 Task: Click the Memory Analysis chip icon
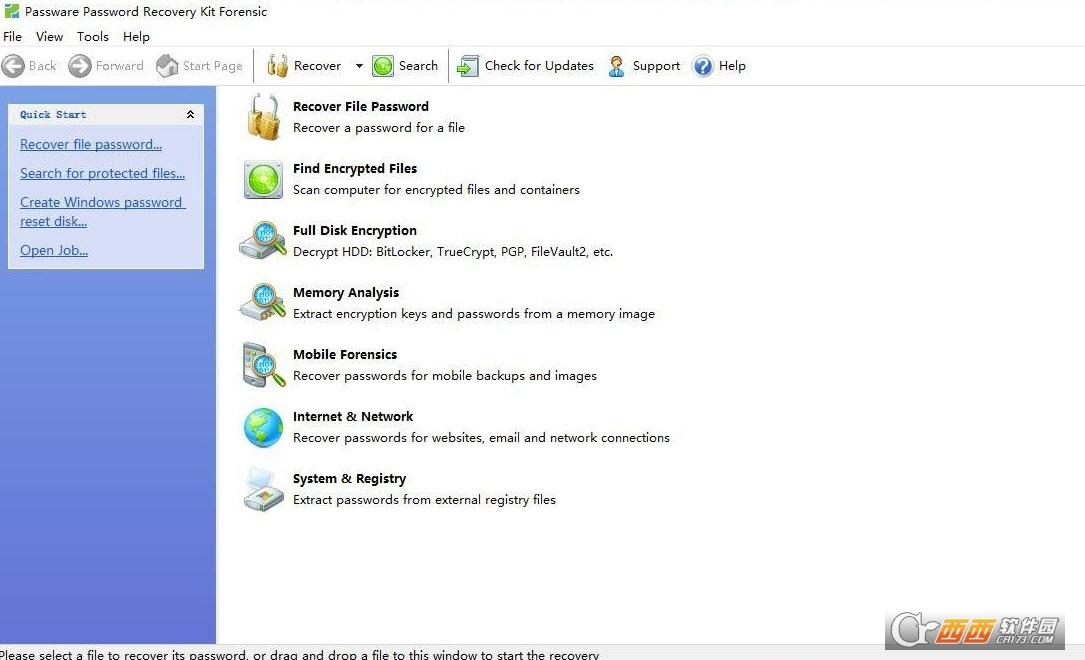tap(263, 302)
